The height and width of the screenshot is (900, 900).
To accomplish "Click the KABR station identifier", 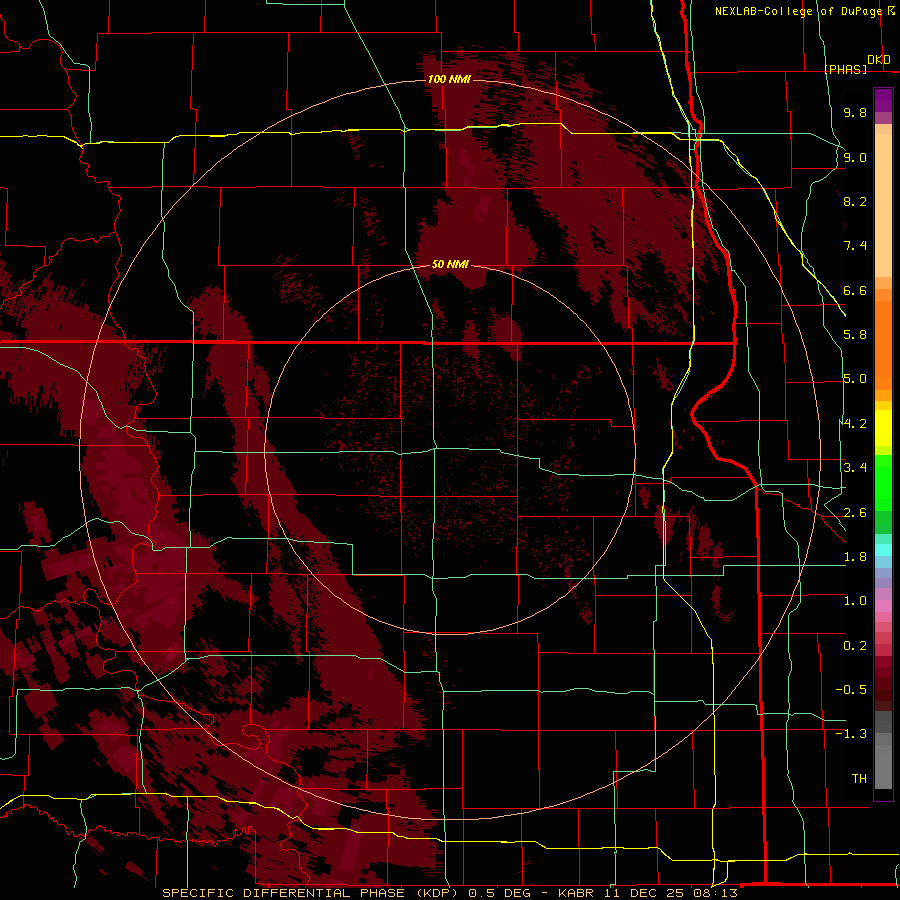I will [576, 893].
